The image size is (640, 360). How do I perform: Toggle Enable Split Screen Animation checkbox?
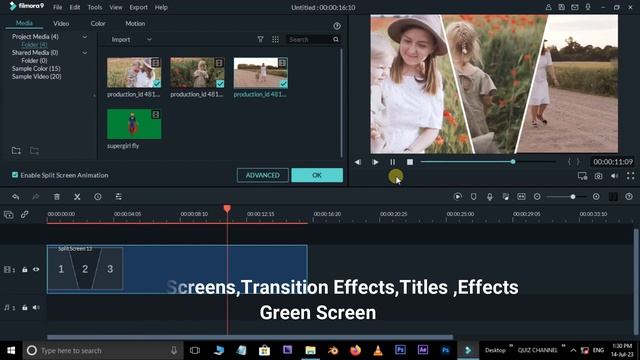[15, 175]
